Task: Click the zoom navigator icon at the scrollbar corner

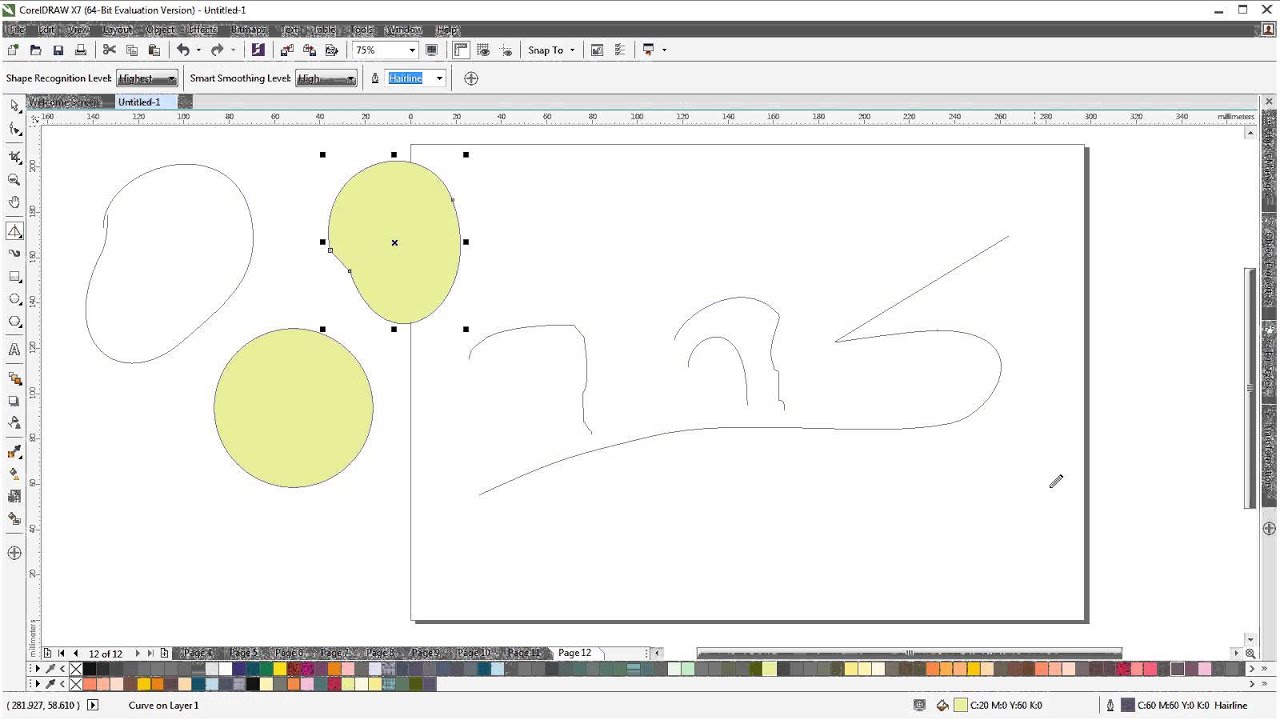Action: pyautogui.click(x=1250, y=653)
